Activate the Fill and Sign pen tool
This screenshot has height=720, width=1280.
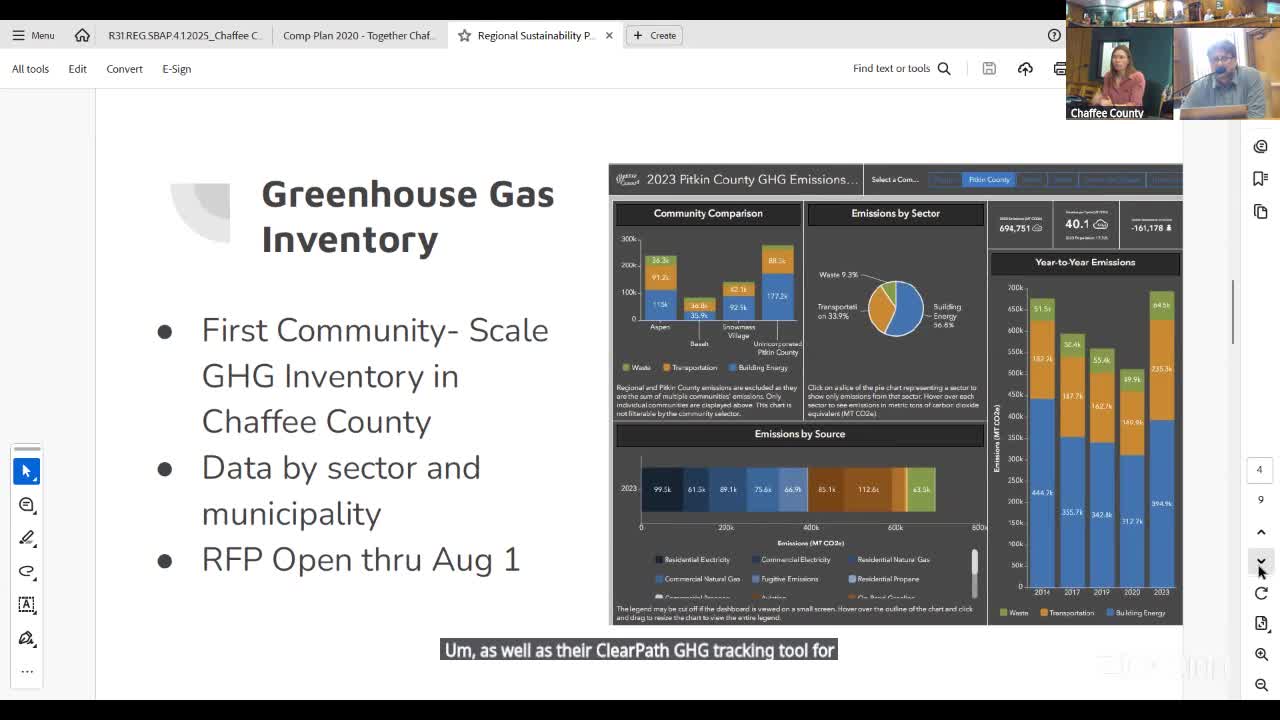point(27,637)
